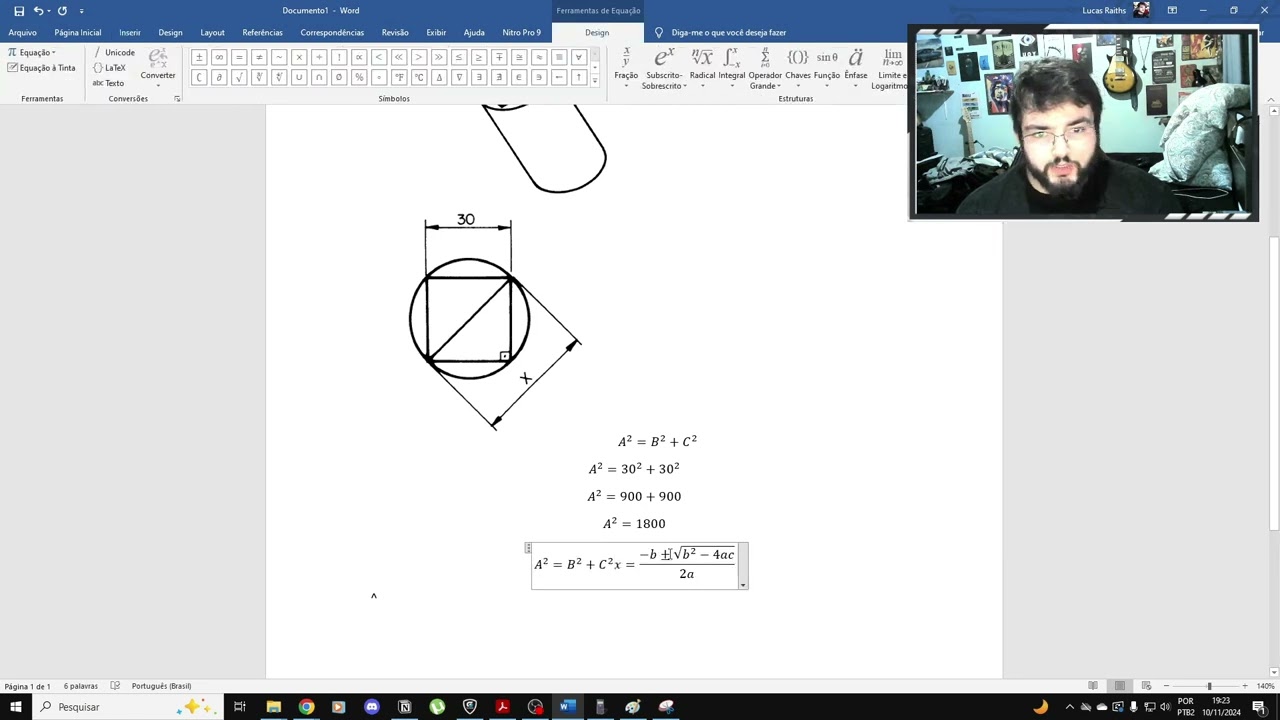Switch to Web Layout view in status bar
1280x720 pixels.
pos(1146,686)
